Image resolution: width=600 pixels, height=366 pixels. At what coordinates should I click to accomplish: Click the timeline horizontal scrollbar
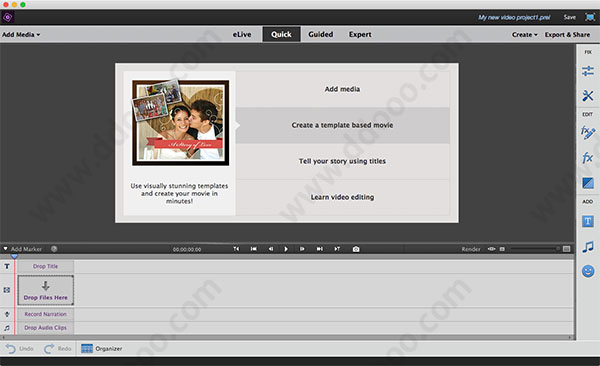(x=287, y=338)
